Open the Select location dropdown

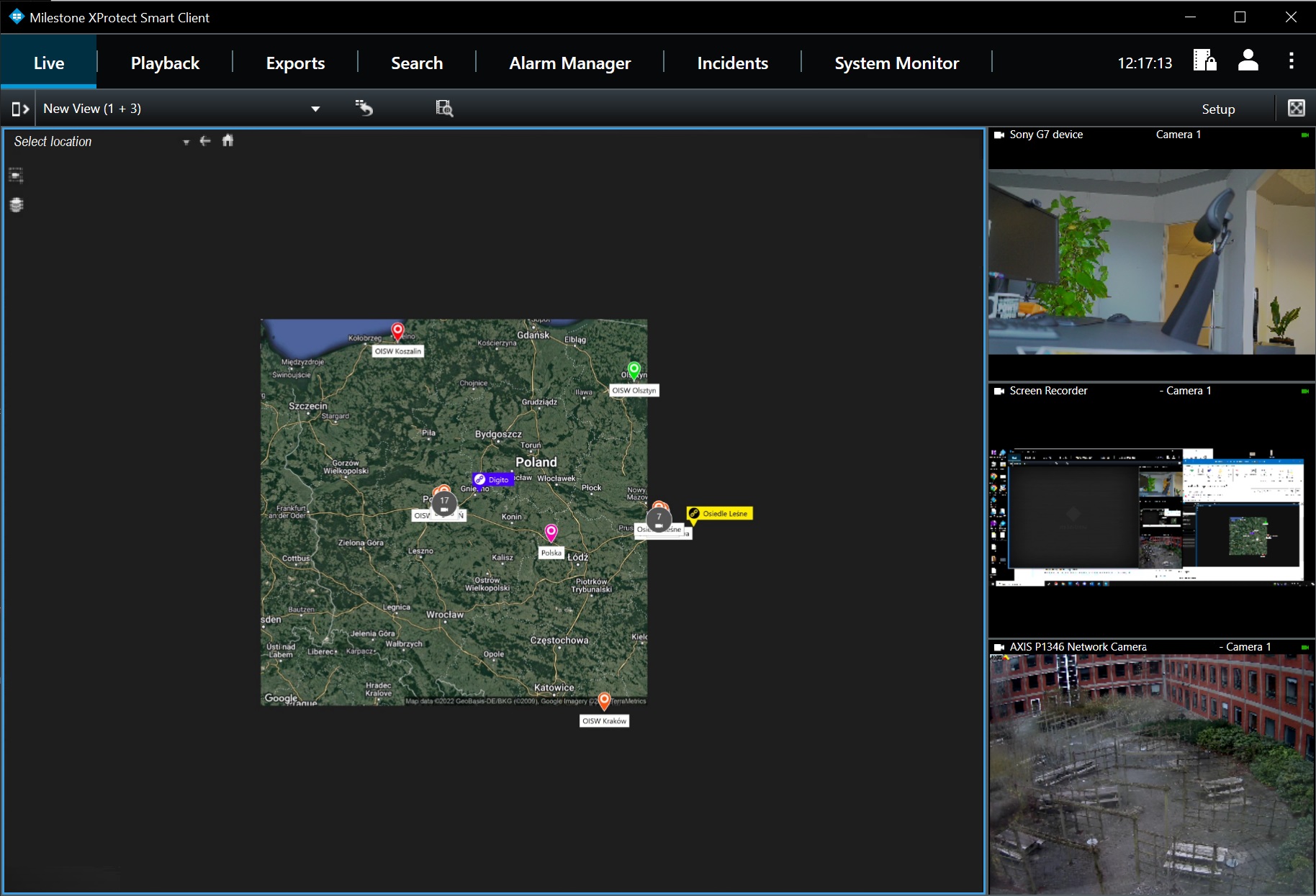(186, 142)
